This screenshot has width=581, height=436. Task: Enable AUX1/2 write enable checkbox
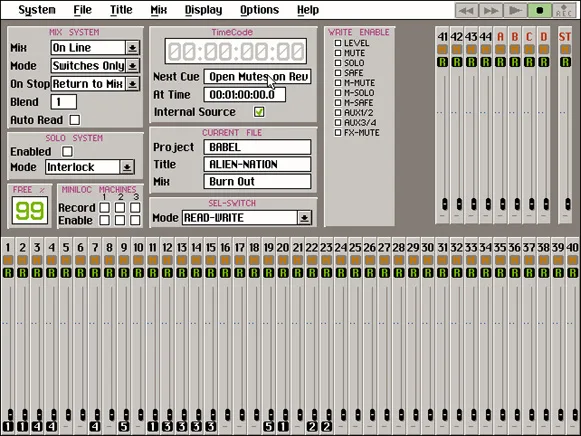[x=338, y=113]
